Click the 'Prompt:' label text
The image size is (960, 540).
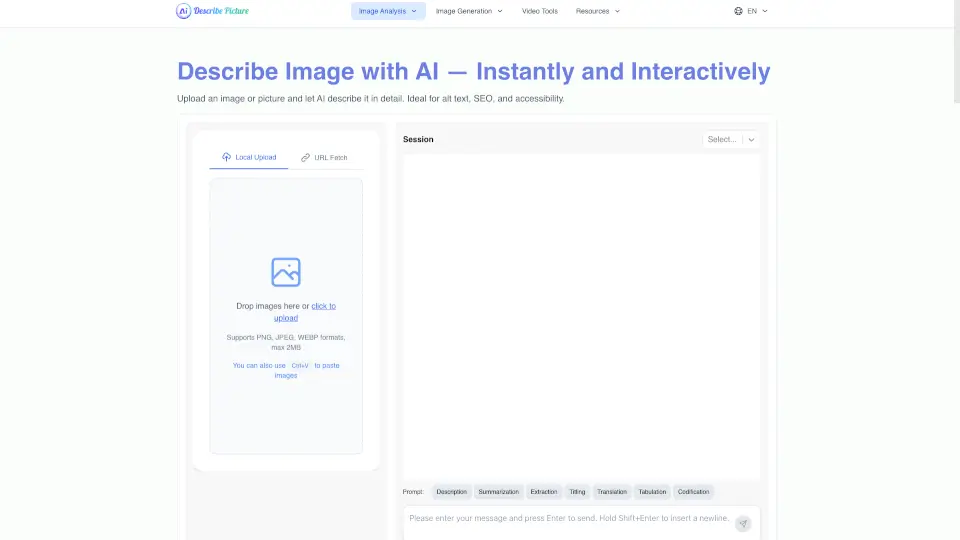(x=413, y=492)
